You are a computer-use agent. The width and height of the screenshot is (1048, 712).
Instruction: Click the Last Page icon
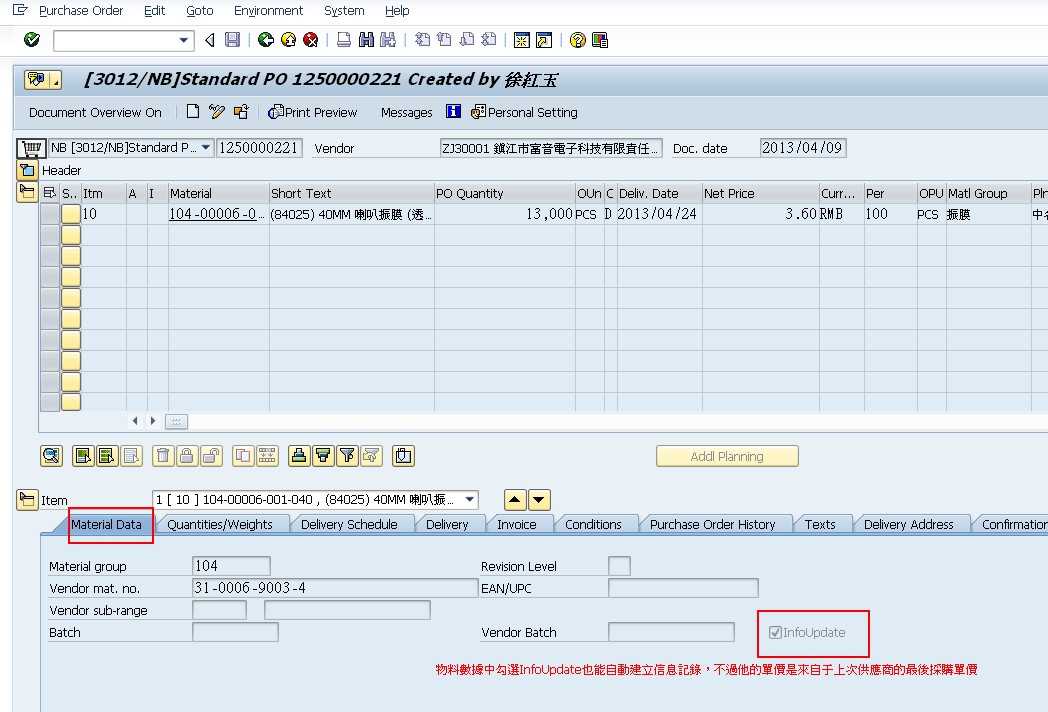489,40
